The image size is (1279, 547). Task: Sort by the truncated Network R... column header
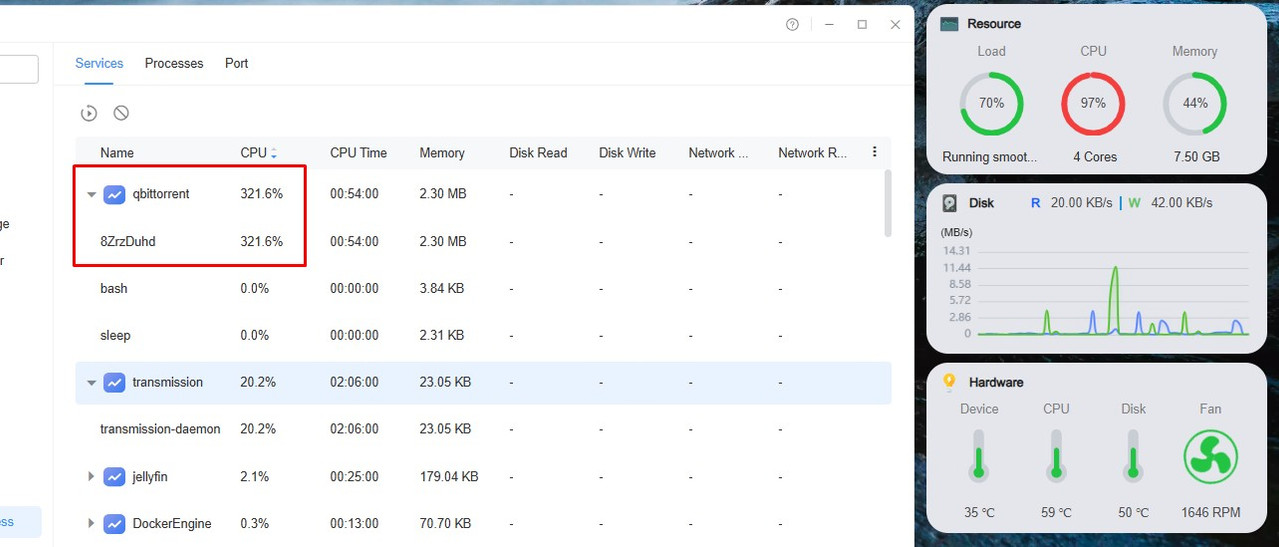812,153
